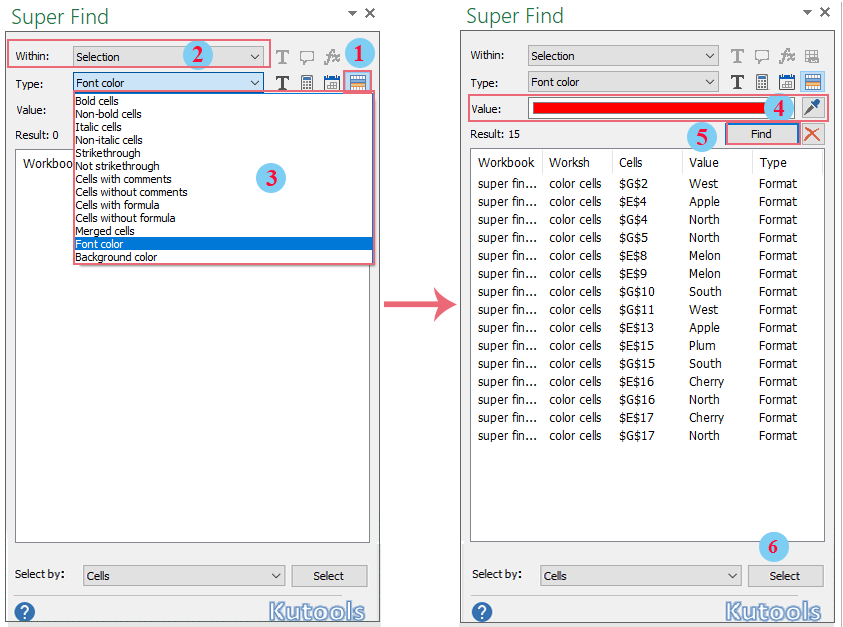The width and height of the screenshot is (843, 627).
Task: Click the Find button
Action: click(762, 133)
